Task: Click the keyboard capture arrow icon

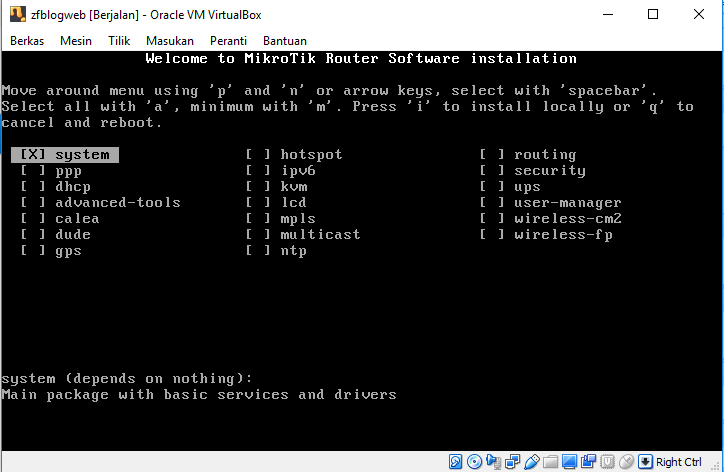Action: 646,461
